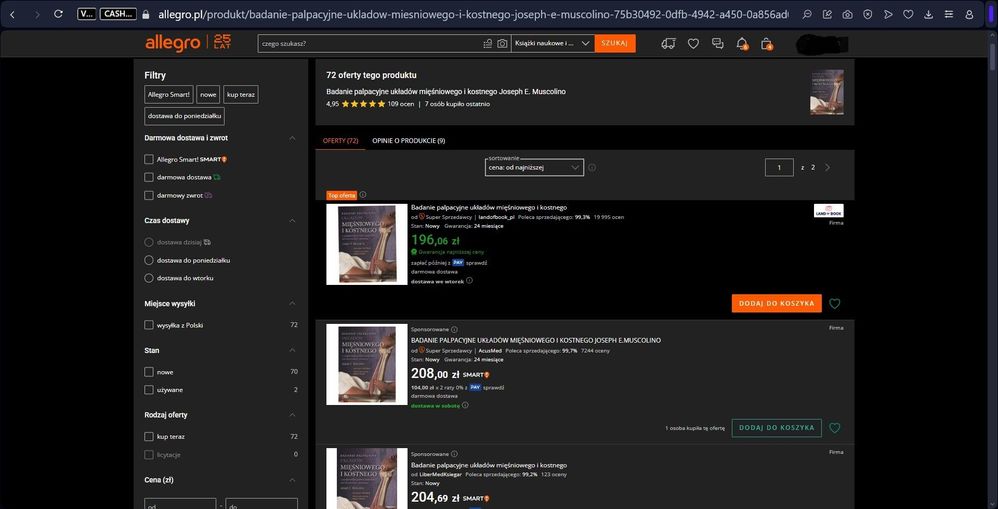Click the site padlock security icon

pos(146,14)
